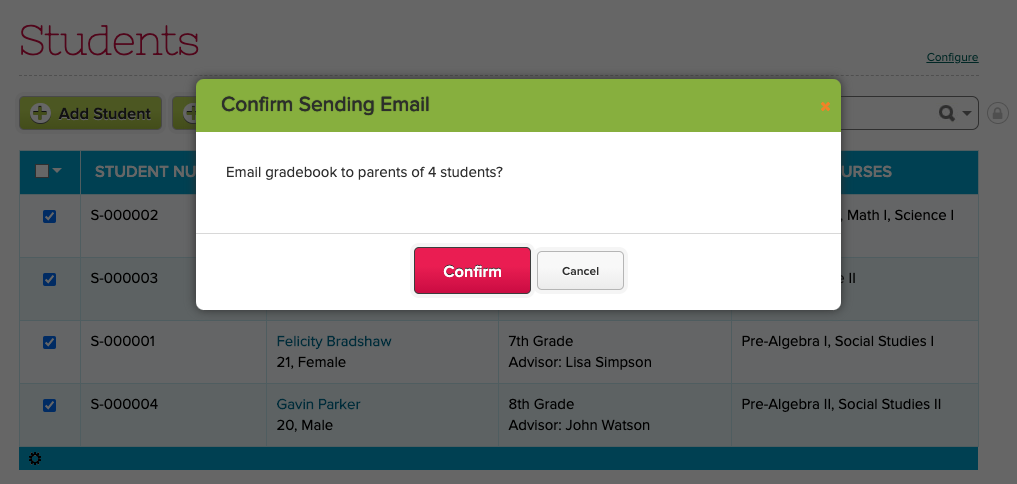Open the gear icon in table footer
The width and height of the screenshot is (1017, 484).
pos(36,459)
